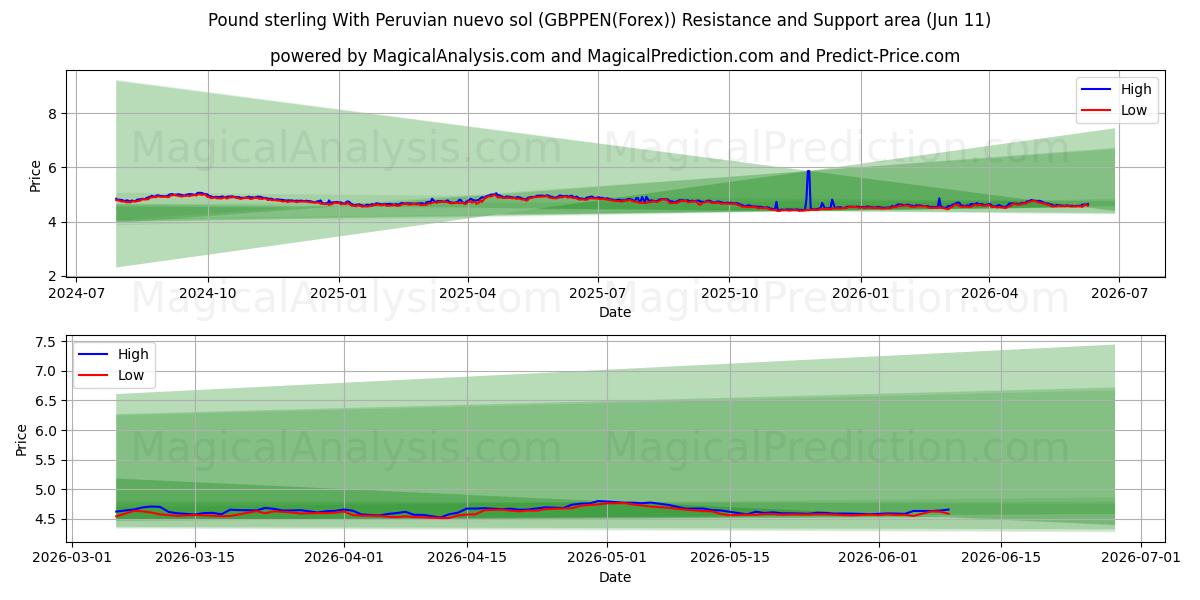This screenshot has width=1200, height=600.
Task: Click the 2026-01 tick label
Action: (859, 294)
